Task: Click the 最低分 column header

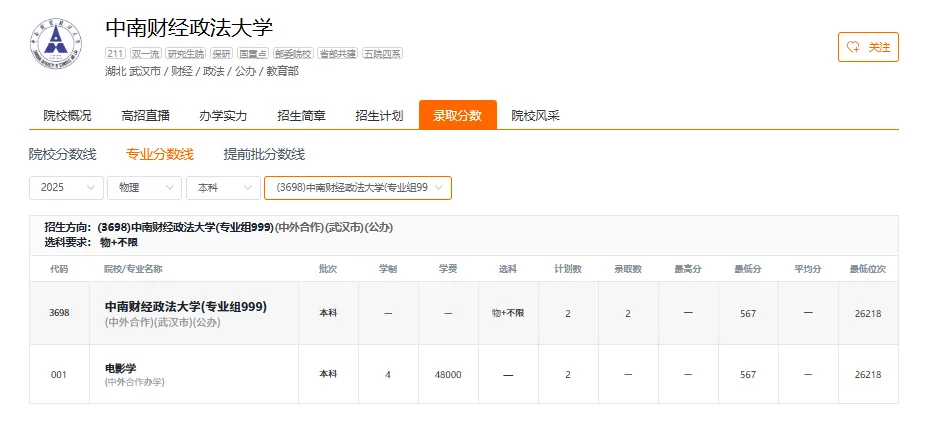Action: (x=748, y=269)
